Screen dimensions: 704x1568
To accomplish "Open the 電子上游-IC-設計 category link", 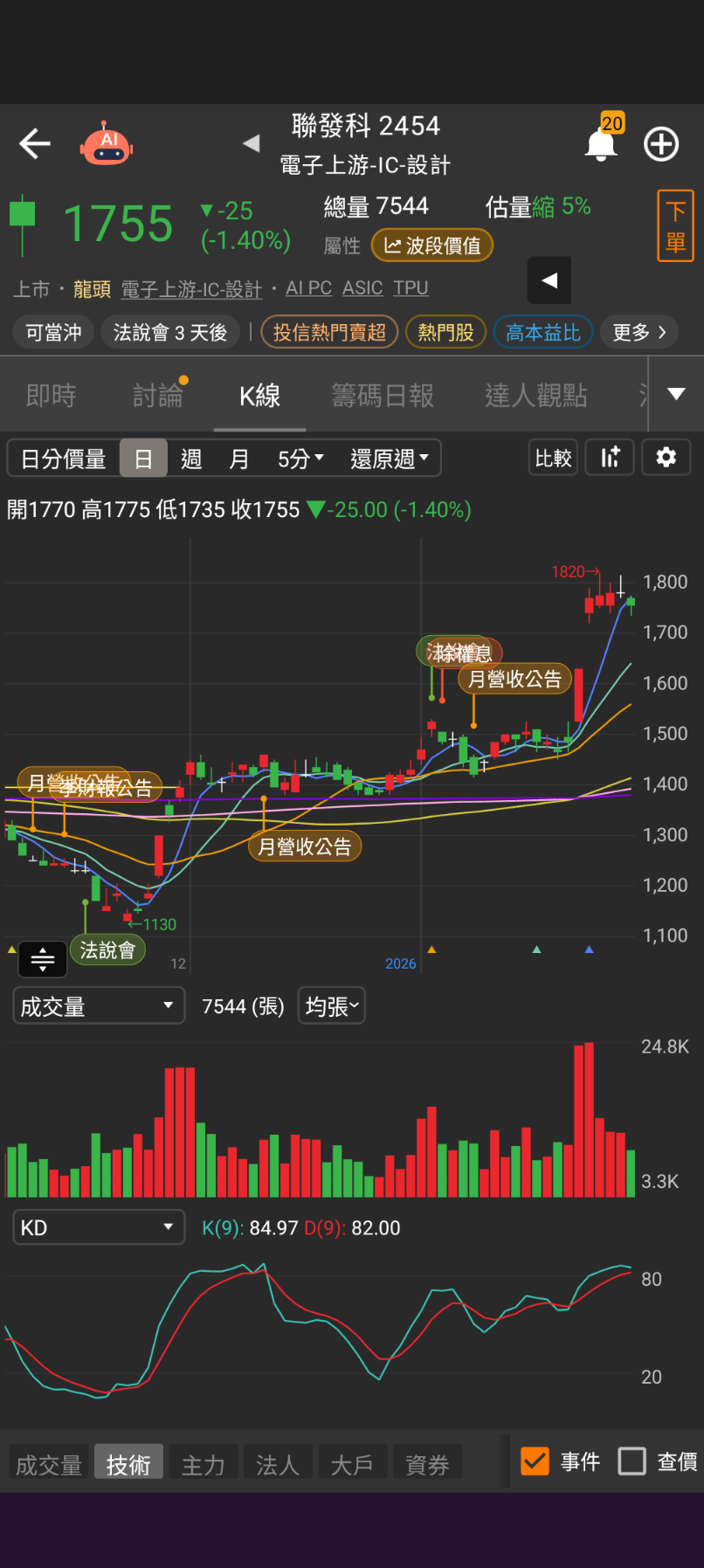I will click(191, 288).
